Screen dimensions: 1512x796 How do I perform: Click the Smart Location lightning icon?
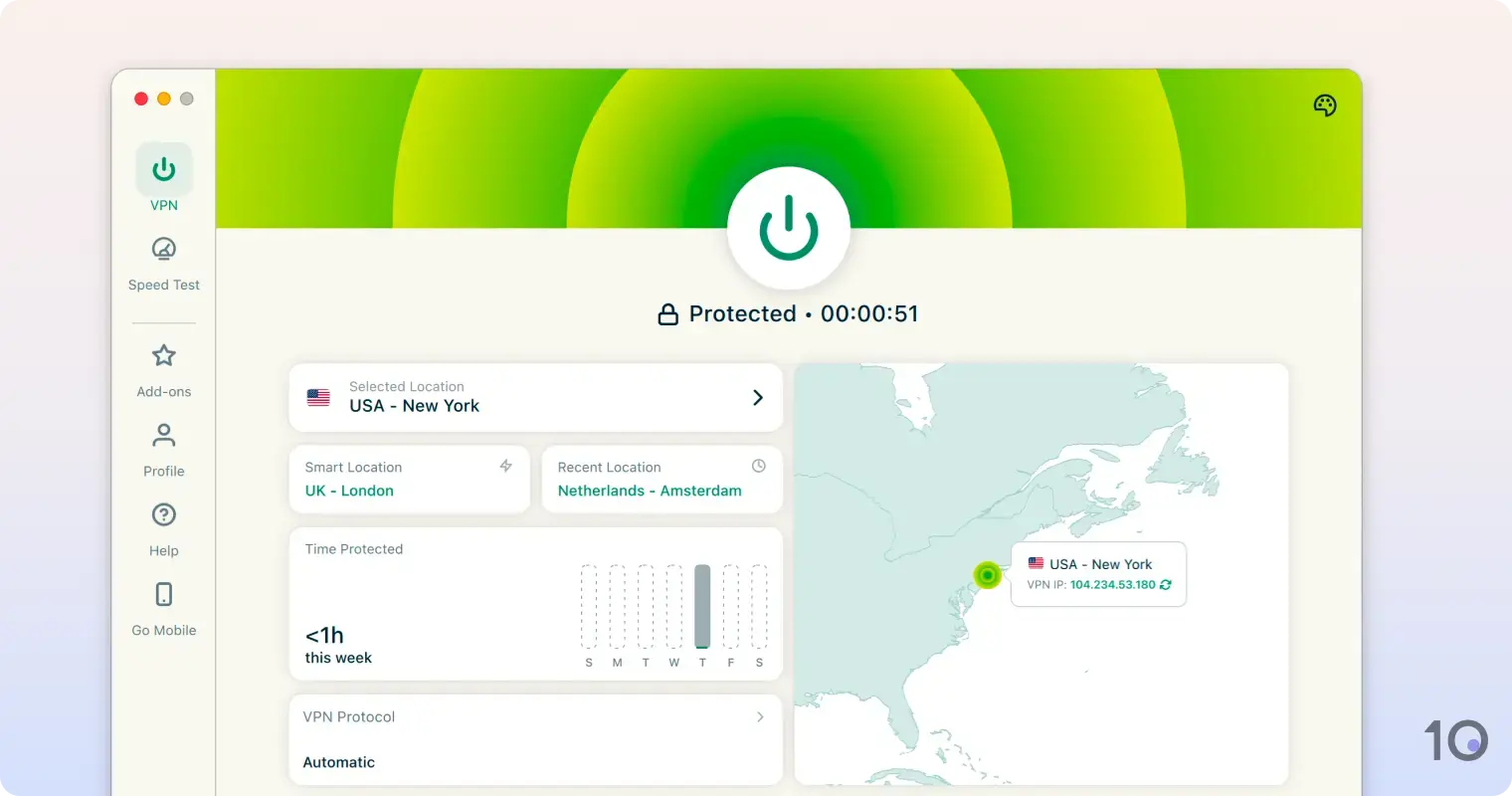[x=506, y=466]
